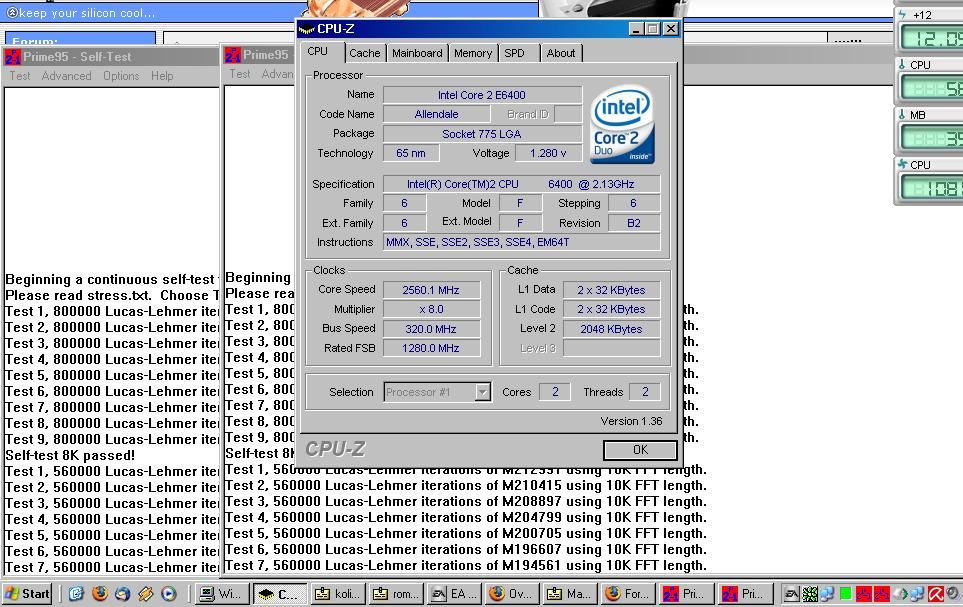Switch to For... Firefox taskbar window
Screen dimensions: 963x607
point(627,593)
